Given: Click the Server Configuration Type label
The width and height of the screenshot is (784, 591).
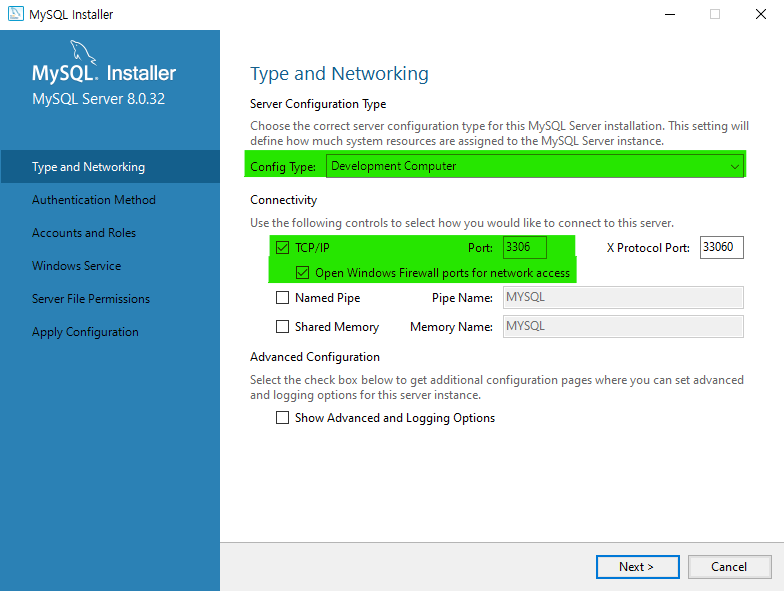Looking at the screenshot, I should click(x=318, y=104).
